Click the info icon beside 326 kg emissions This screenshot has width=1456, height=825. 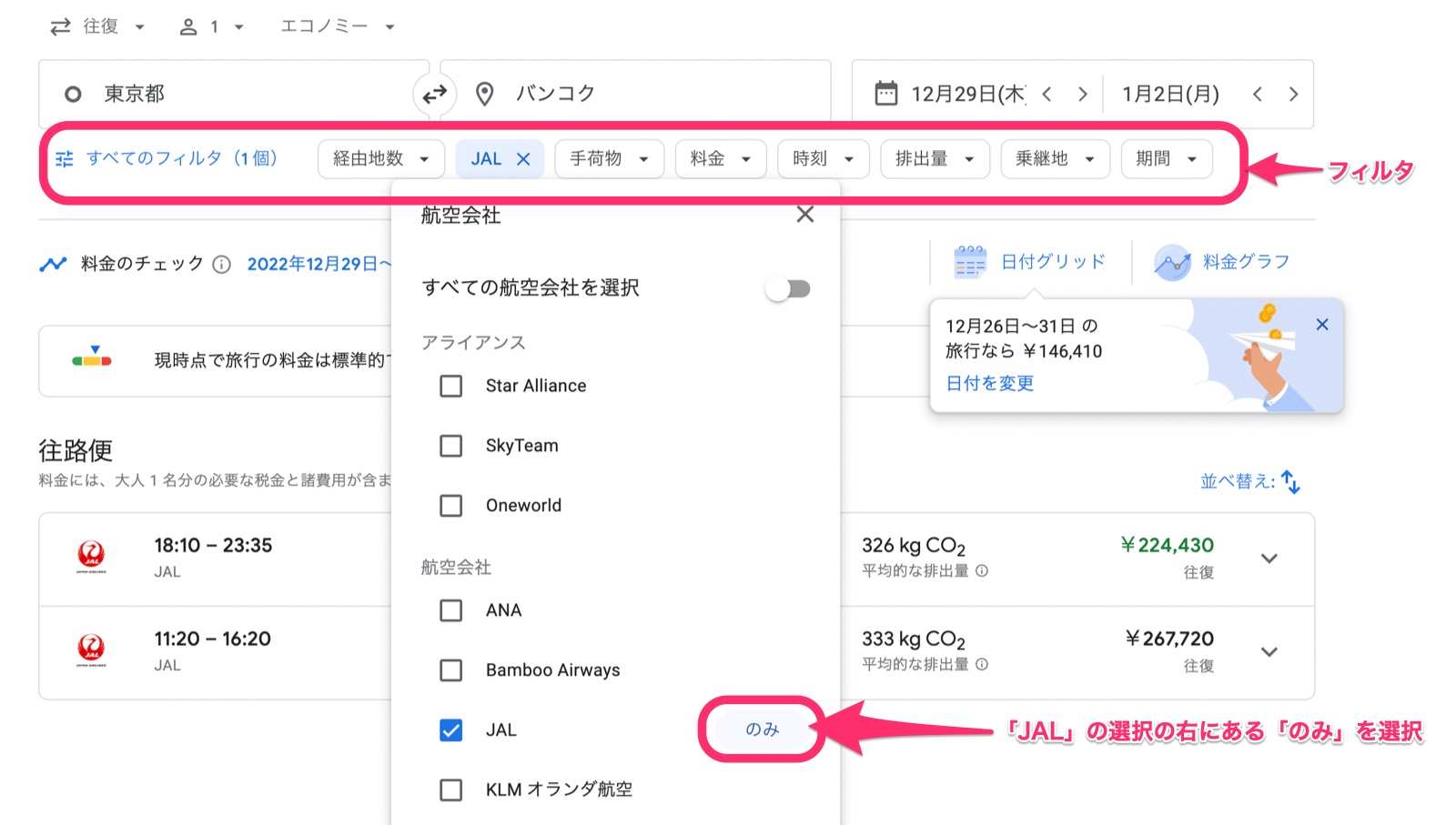[x=982, y=571]
